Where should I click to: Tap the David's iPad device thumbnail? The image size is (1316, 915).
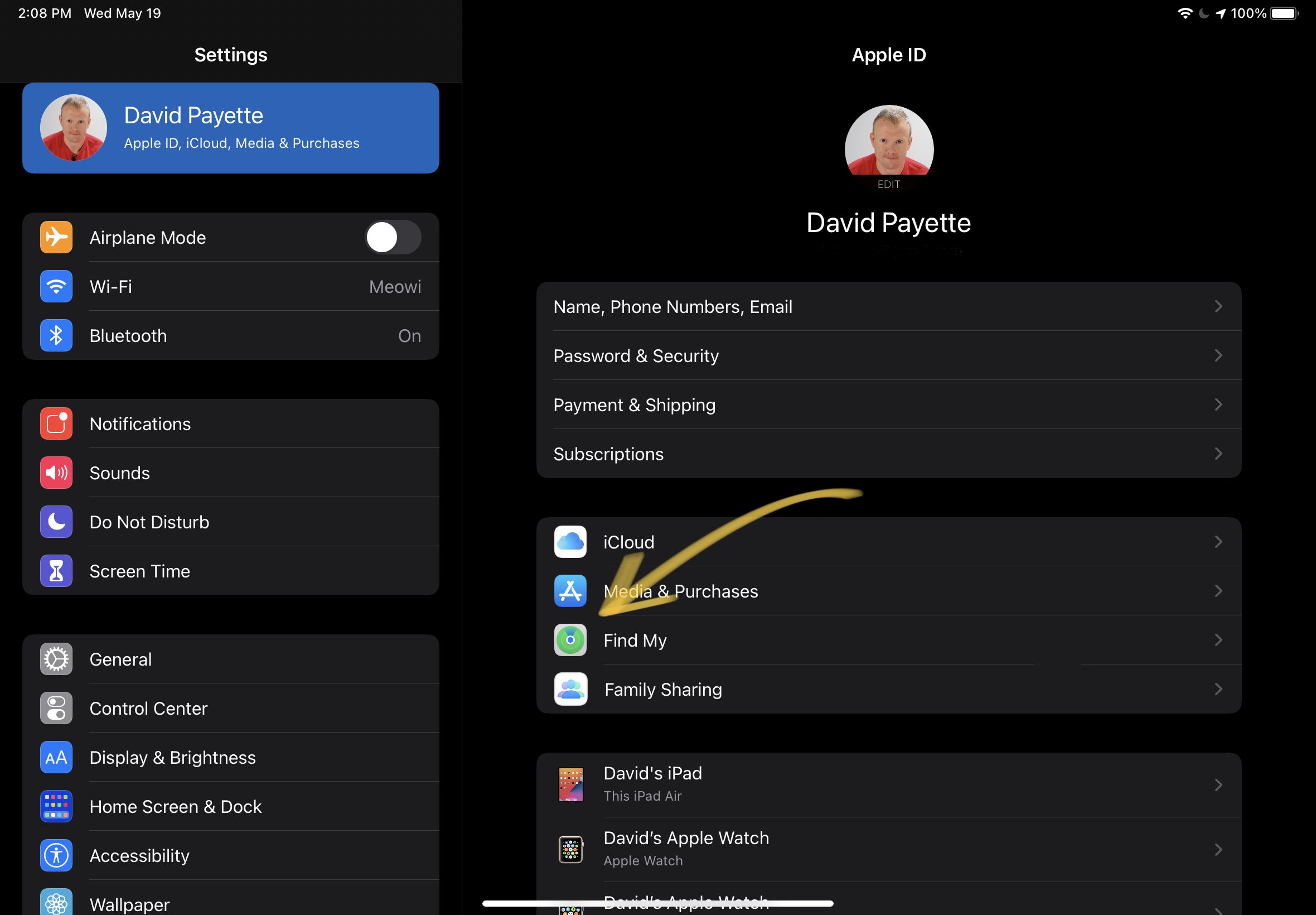pos(570,784)
